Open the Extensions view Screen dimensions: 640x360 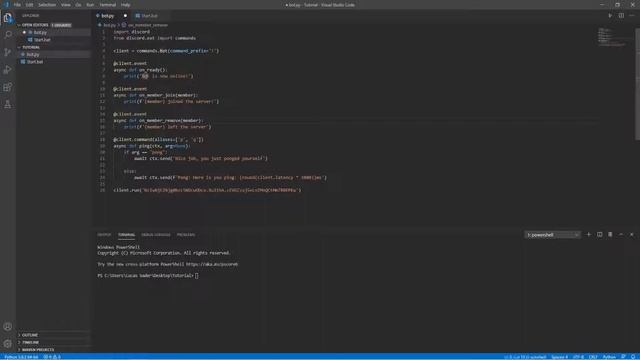pos(8,87)
